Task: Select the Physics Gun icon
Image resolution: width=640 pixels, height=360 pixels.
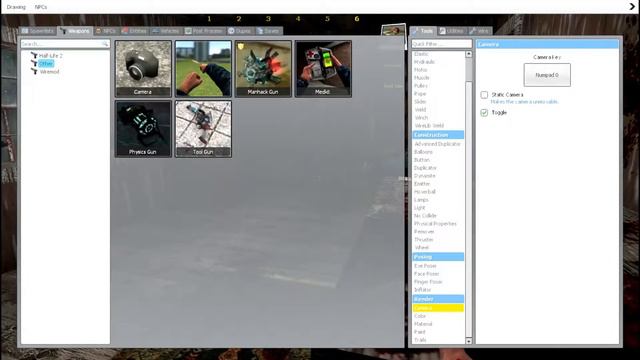Action: point(143,129)
